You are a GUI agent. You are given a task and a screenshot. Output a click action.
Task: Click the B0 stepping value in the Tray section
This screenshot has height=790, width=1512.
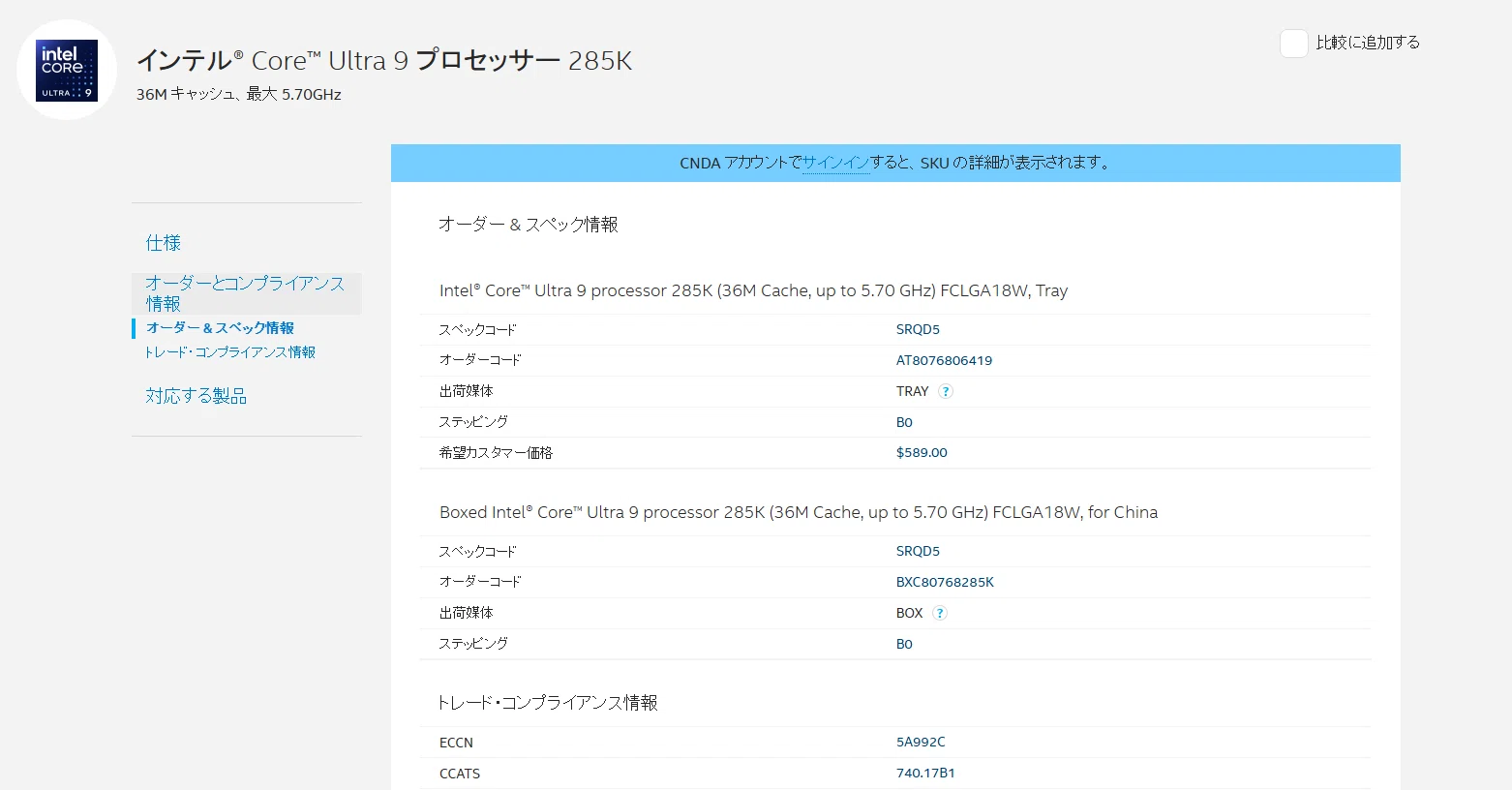[x=904, y=422]
